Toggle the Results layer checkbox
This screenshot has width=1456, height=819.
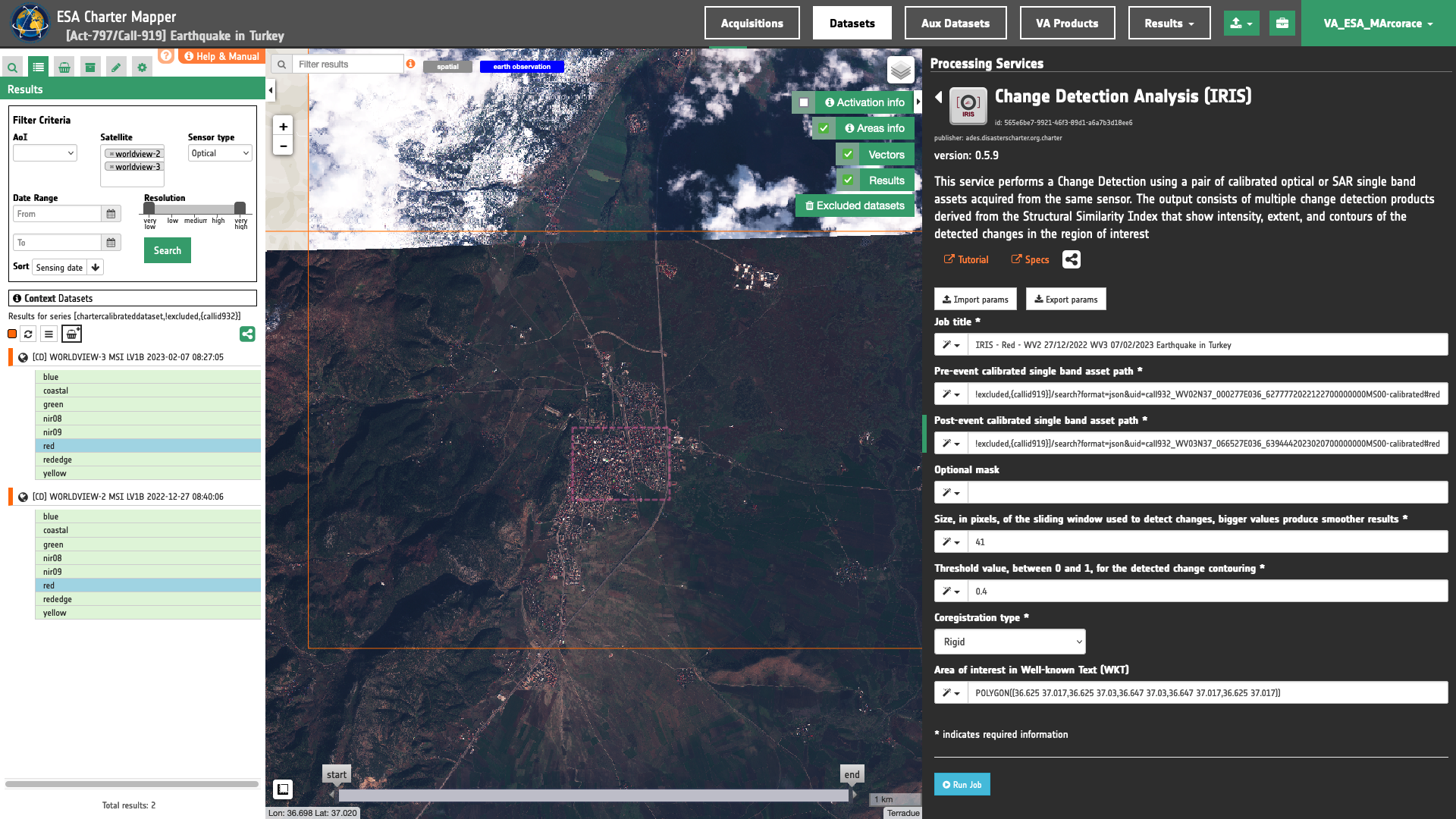(x=848, y=180)
